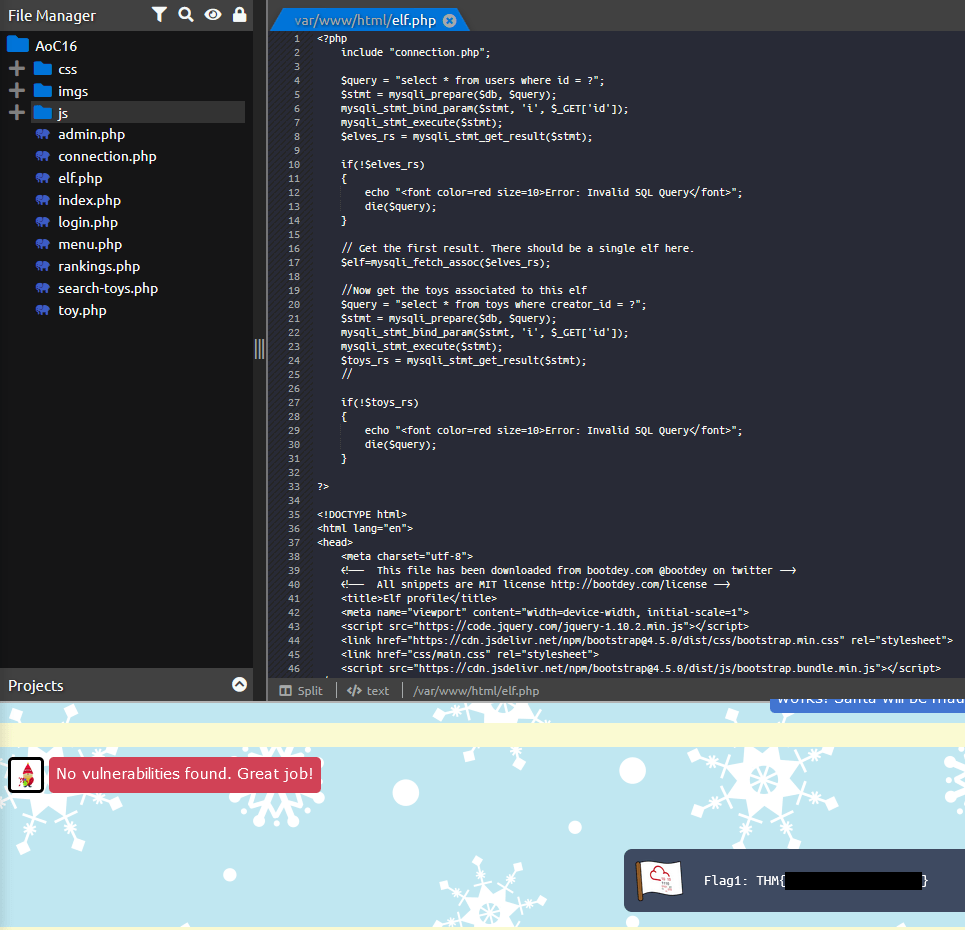The height and width of the screenshot is (930, 965).
Task: Click the elf avatar icon beside the alert
Action: (26, 775)
